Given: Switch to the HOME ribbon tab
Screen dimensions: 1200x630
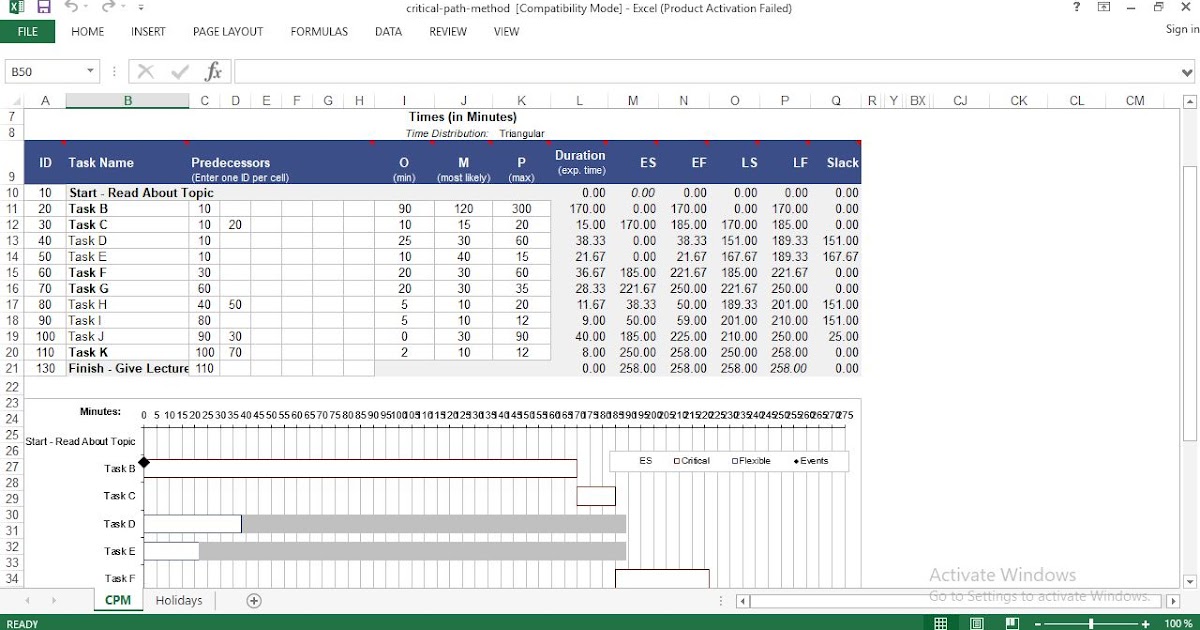Looking at the screenshot, I should [88, 32].
